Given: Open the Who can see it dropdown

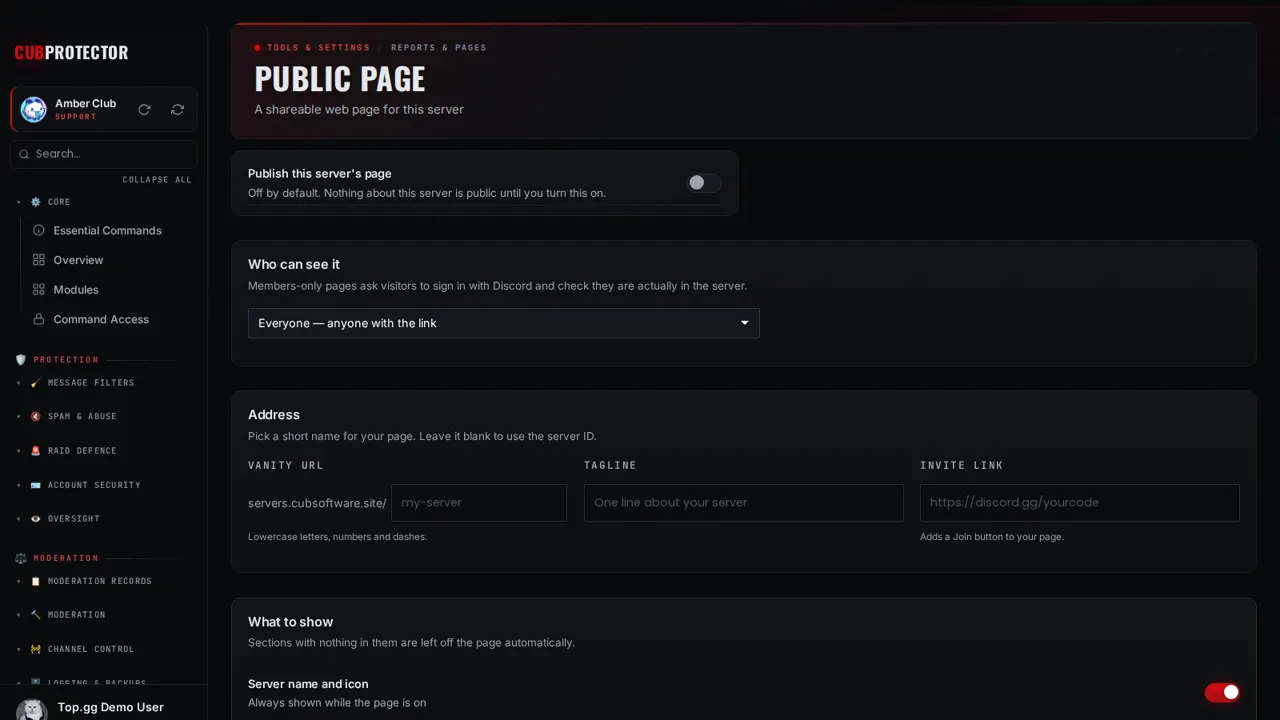Looking at the screenshot, I should coord(504,323).
